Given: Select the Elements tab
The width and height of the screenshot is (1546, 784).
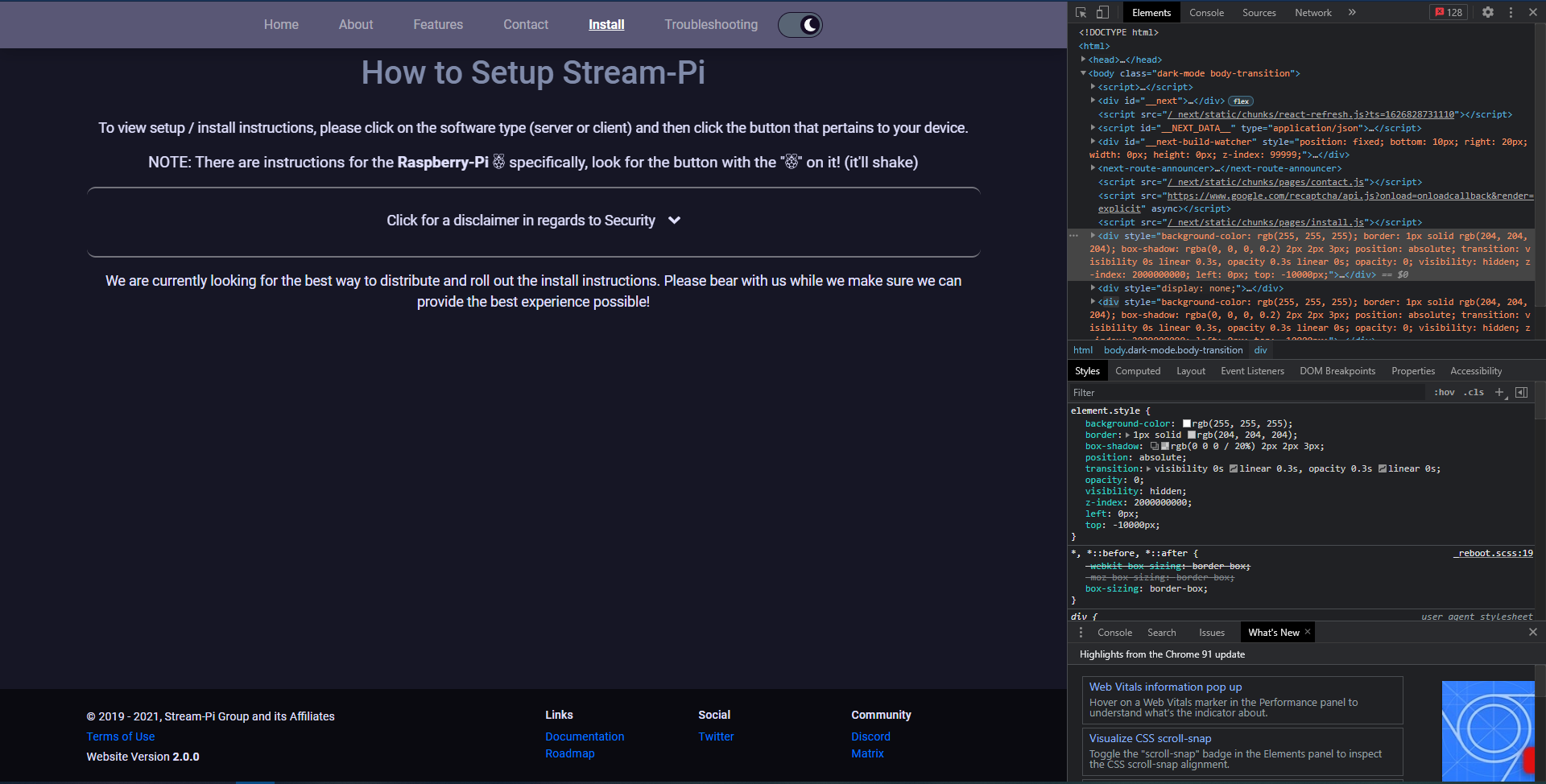Looking at the screenshot, I should coord(1151,12).
